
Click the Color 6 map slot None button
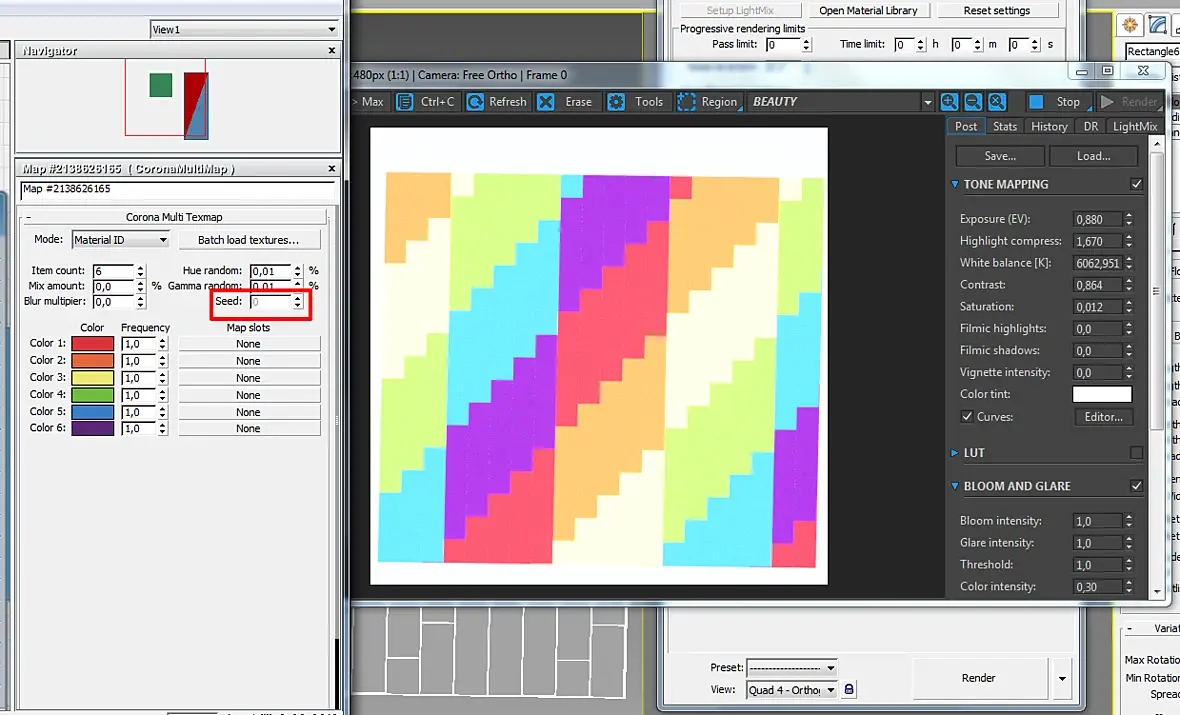tap(249, 428)
